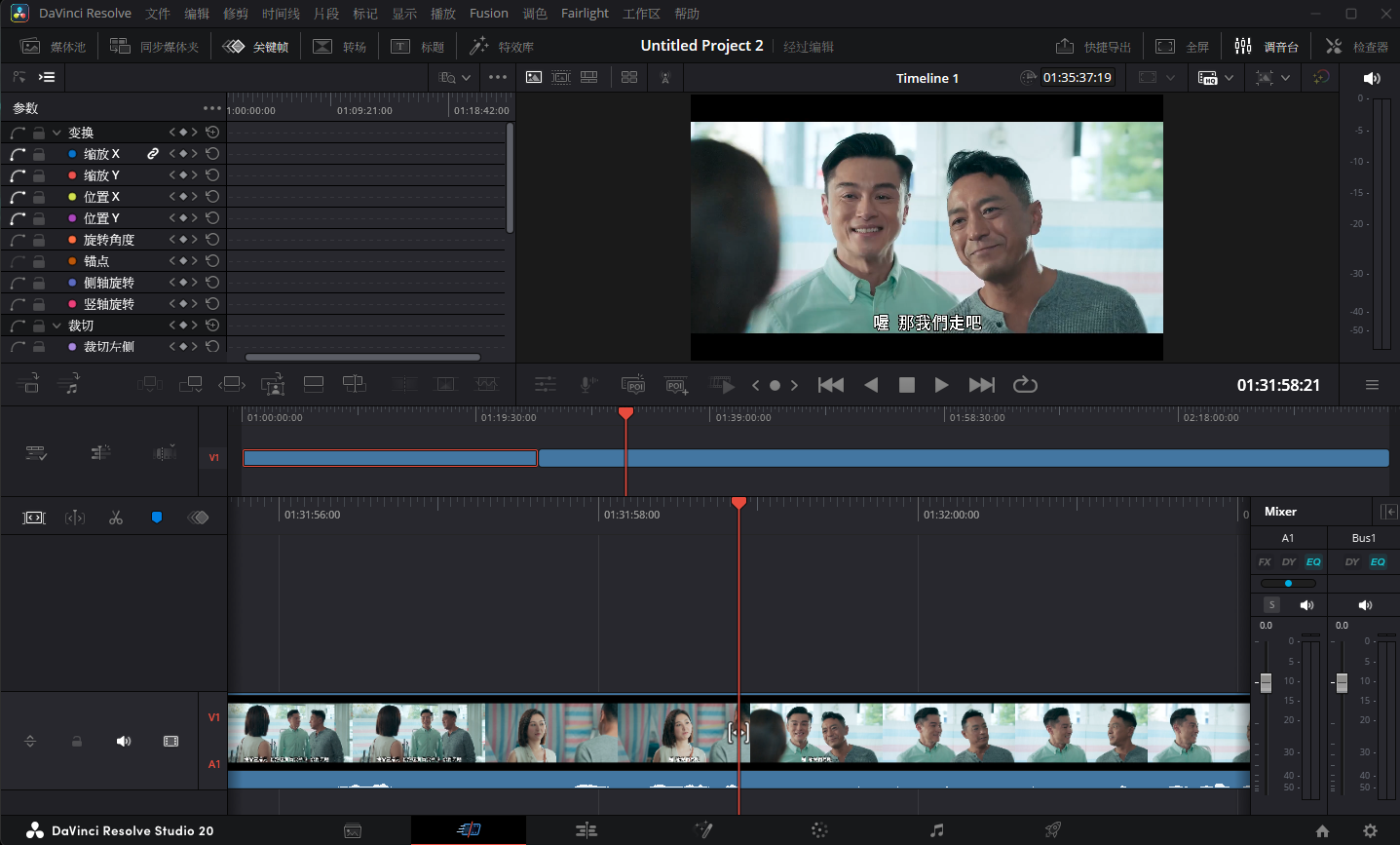Click the place on top icon

(314, 385)
